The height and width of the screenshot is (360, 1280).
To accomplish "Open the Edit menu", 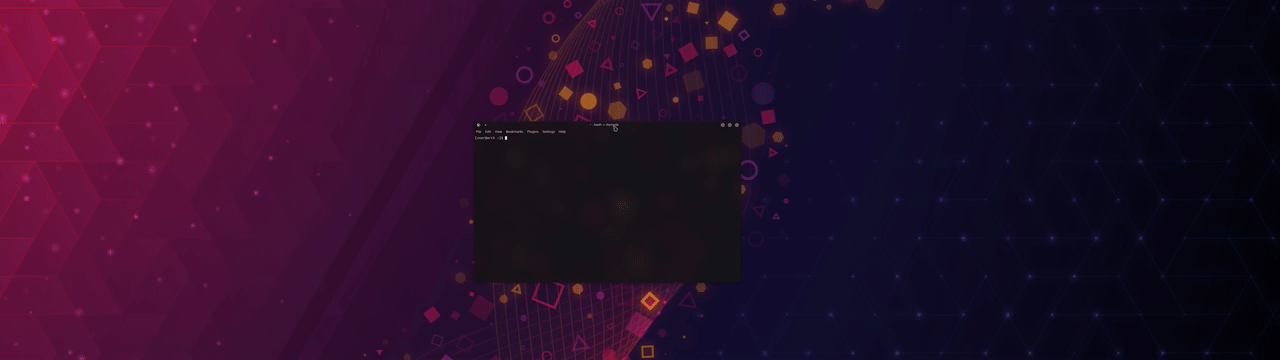I will (x=488, y=132).
